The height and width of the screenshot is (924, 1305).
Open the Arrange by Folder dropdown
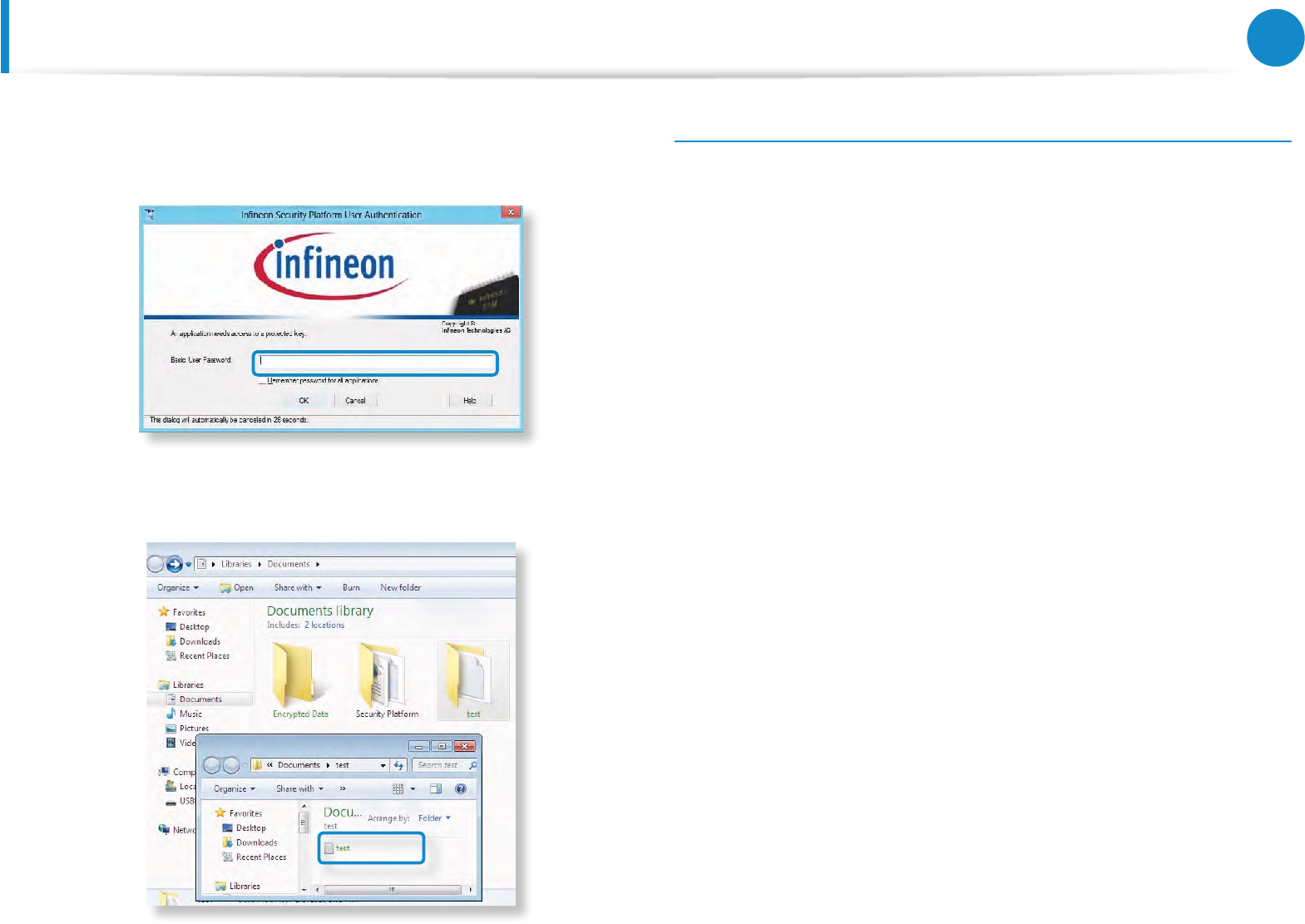(434, 818)
